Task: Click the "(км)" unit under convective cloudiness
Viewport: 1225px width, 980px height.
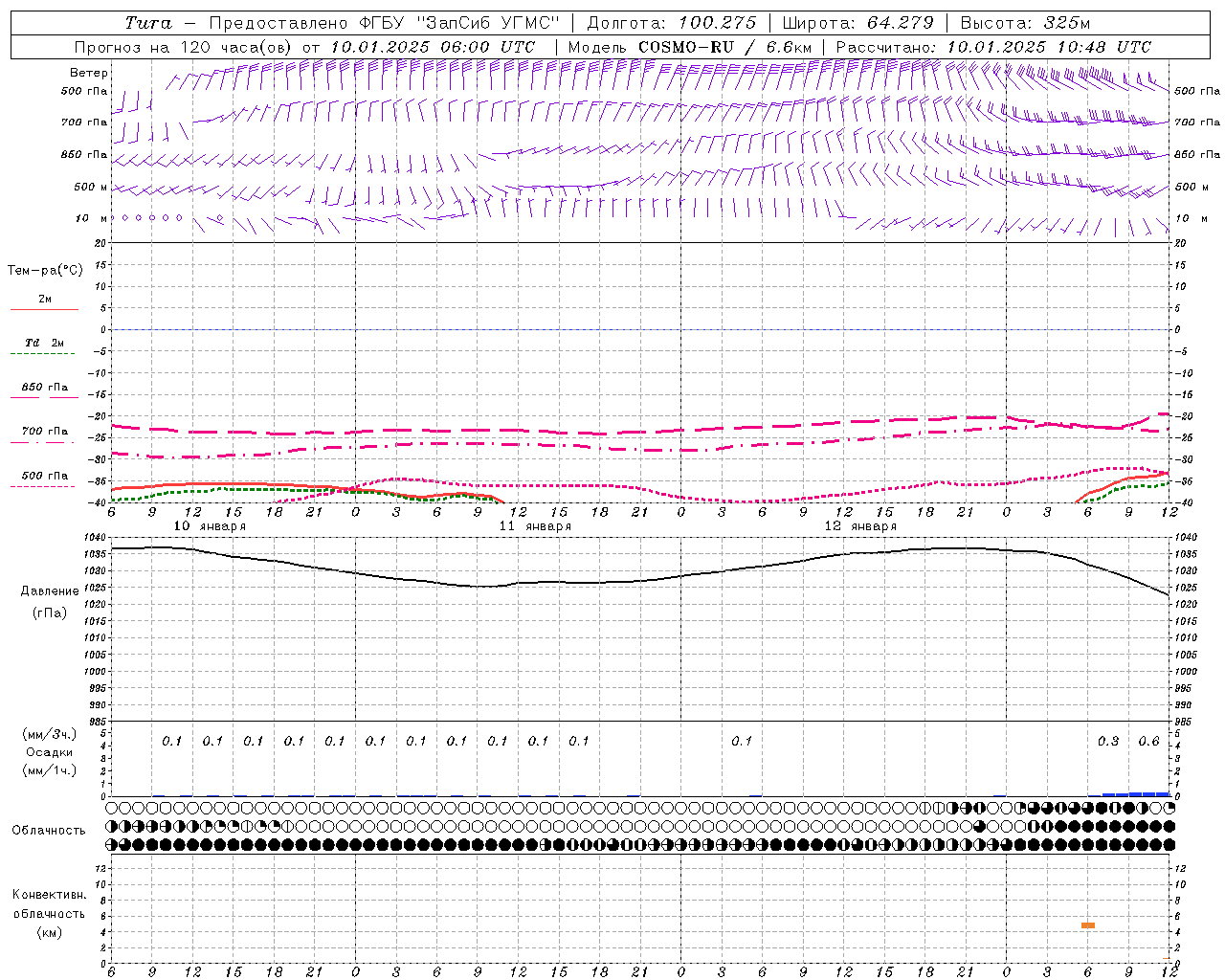Action: [50, 932]
